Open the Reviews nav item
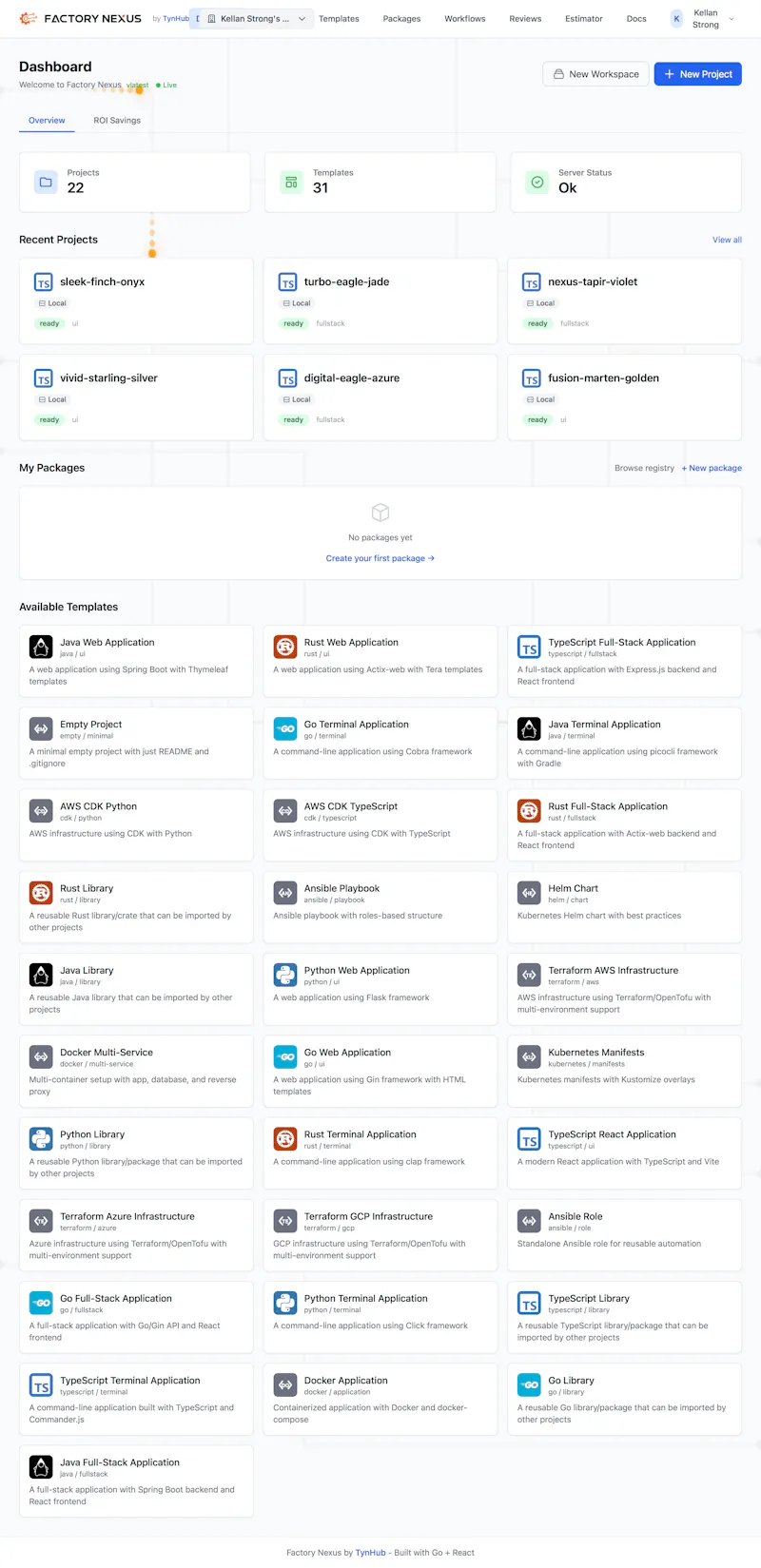This screenshot has height=1568, width=761. (x=525, y=19)
